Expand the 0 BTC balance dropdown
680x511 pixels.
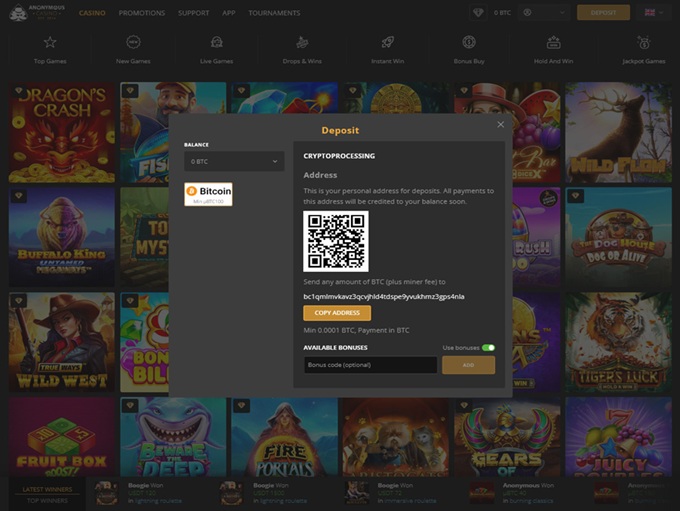click(234, 161)
